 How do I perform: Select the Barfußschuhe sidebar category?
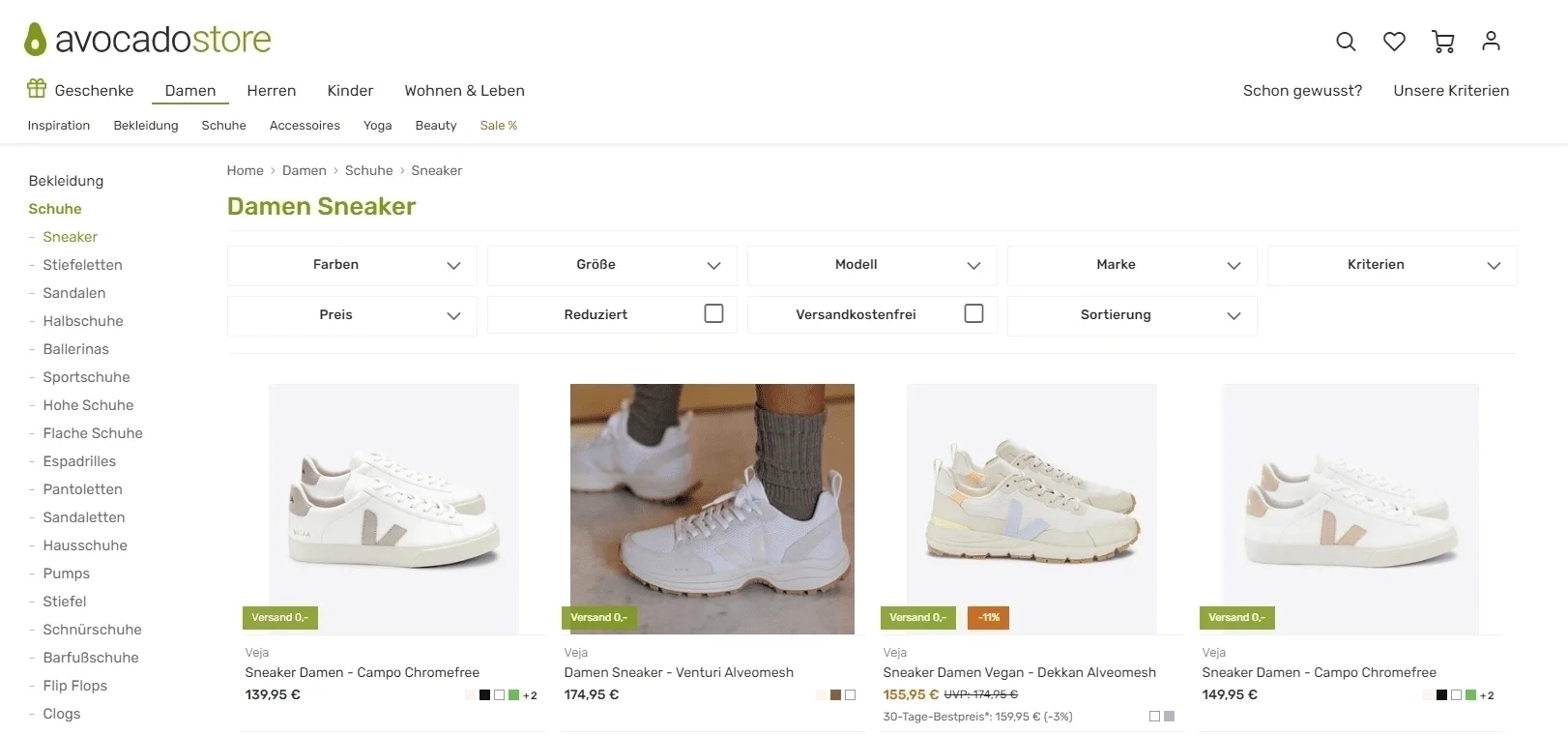point(91,658)
